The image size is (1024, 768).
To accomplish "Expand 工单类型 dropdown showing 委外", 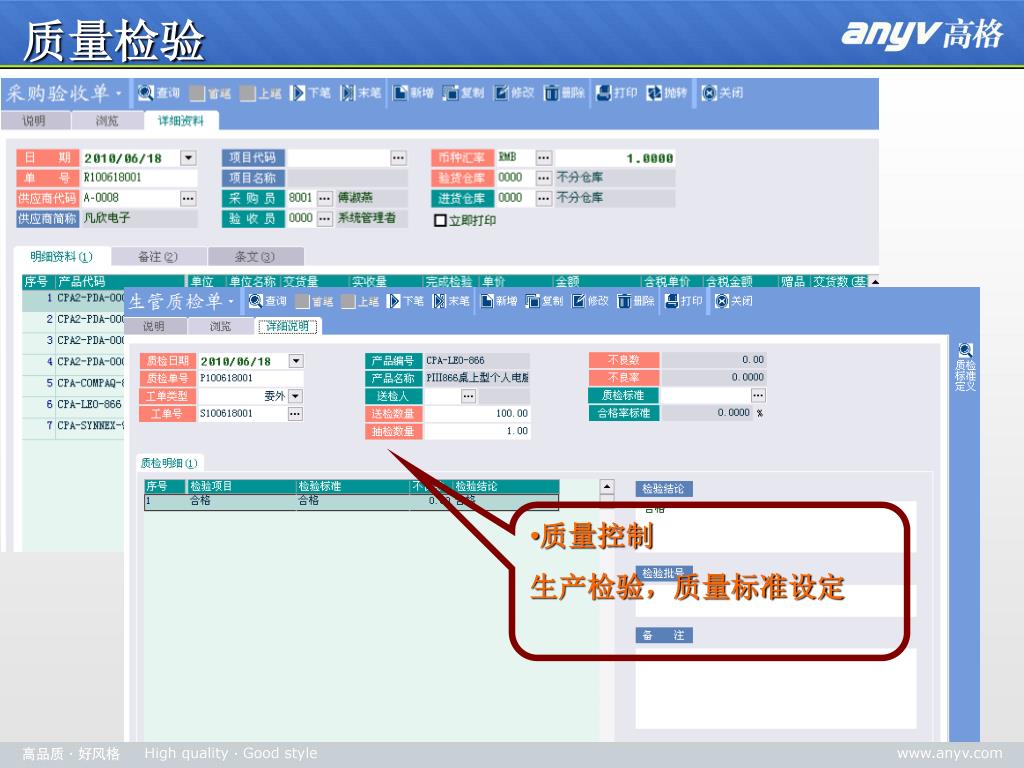I will (295, 396).
